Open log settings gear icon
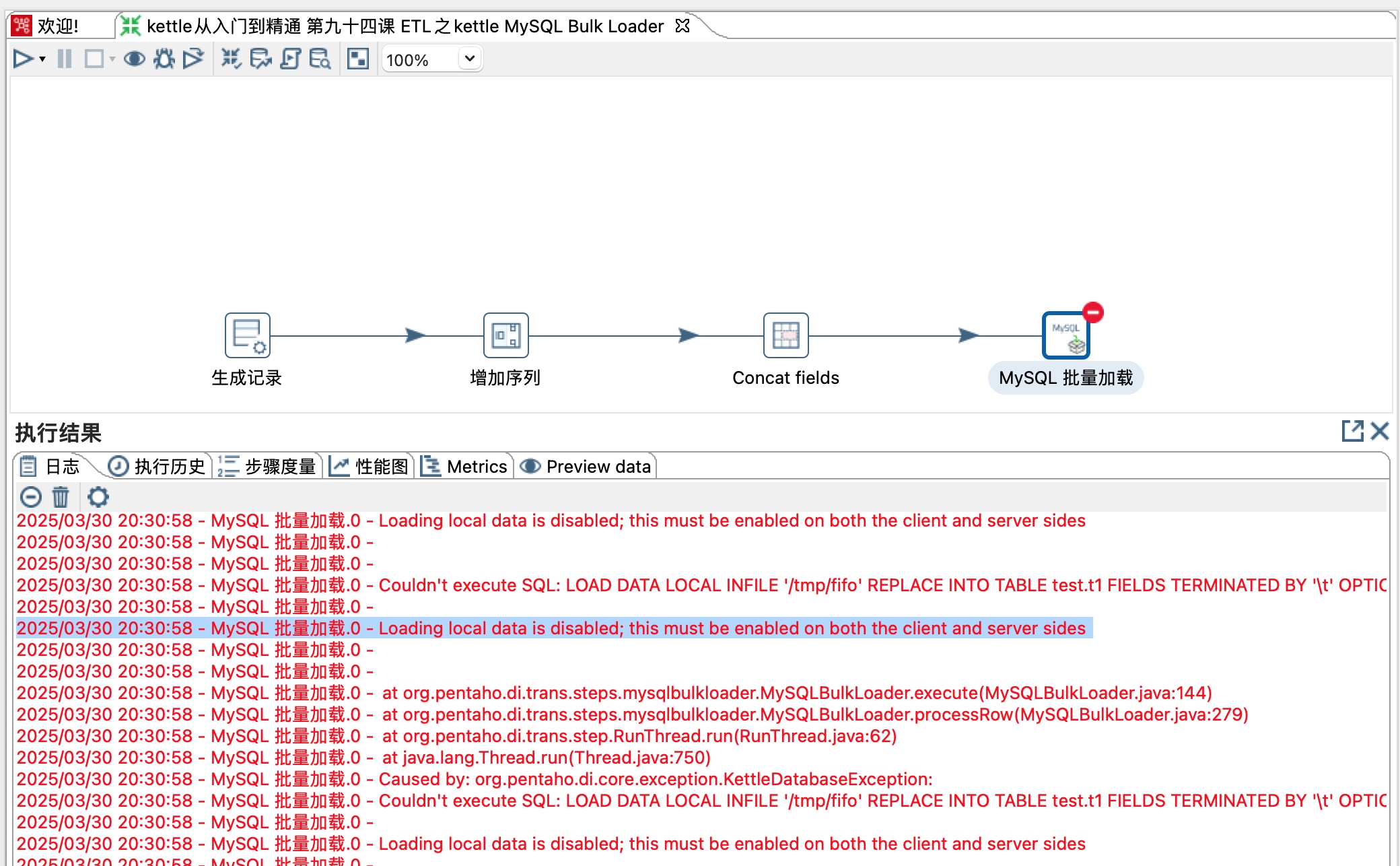Image resolution: width=1400 pixels, height=866 pixels. coord(98,497)
